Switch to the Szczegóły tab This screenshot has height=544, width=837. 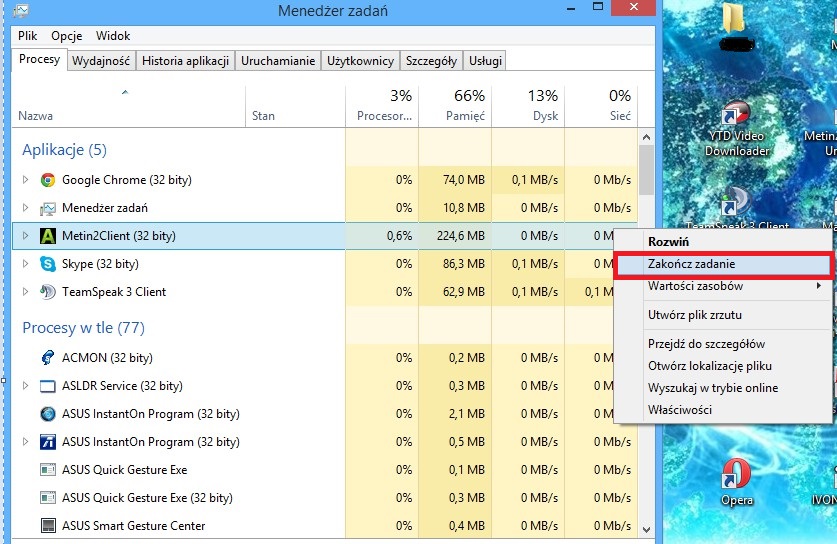click(x=431, y=61)
